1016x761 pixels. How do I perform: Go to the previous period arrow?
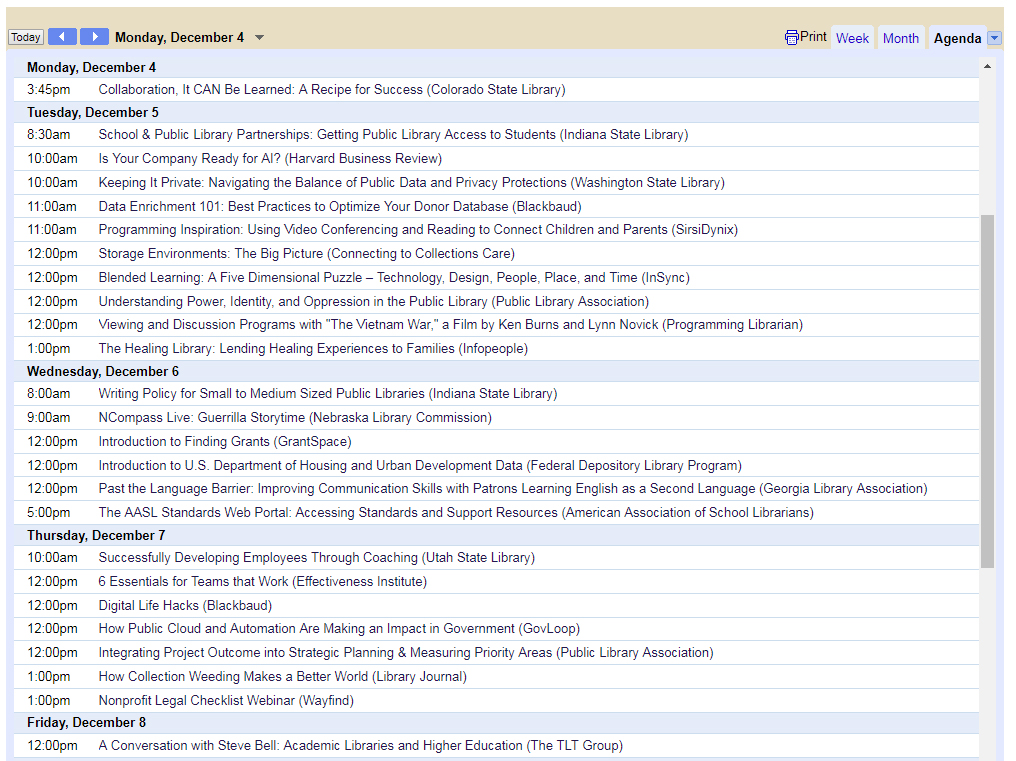point(62,37)
